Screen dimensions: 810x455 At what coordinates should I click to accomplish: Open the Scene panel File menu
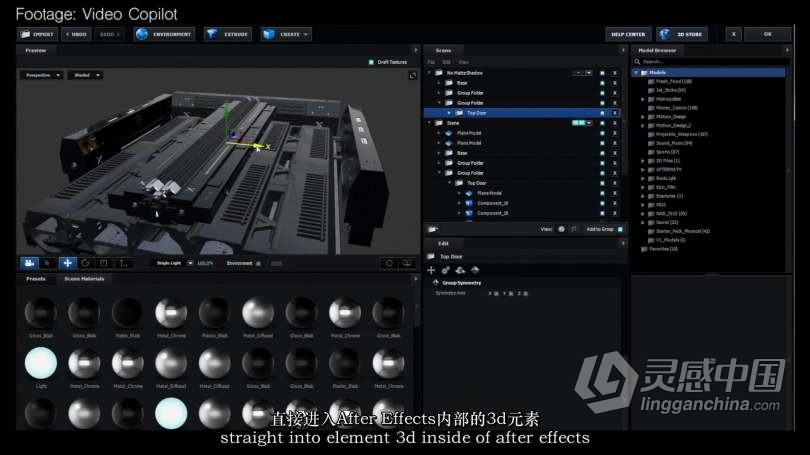click(x=431, y=62)
